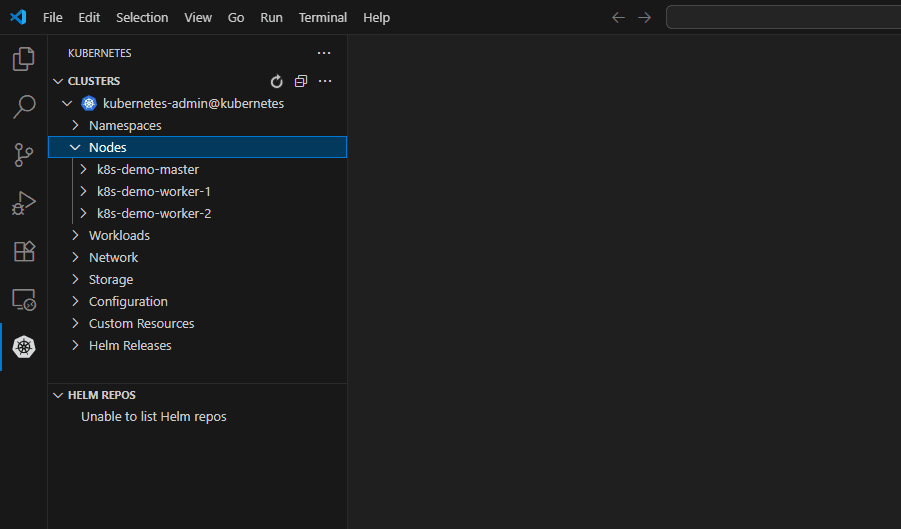The width and height of the screenshot is (901, 529).
Task: Collapse the Helm Repos section
Action: click(x=58, y=395)
